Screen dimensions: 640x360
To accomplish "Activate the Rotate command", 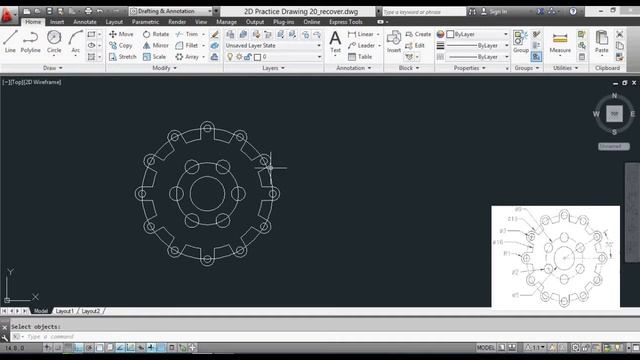I will click(156, 34).
